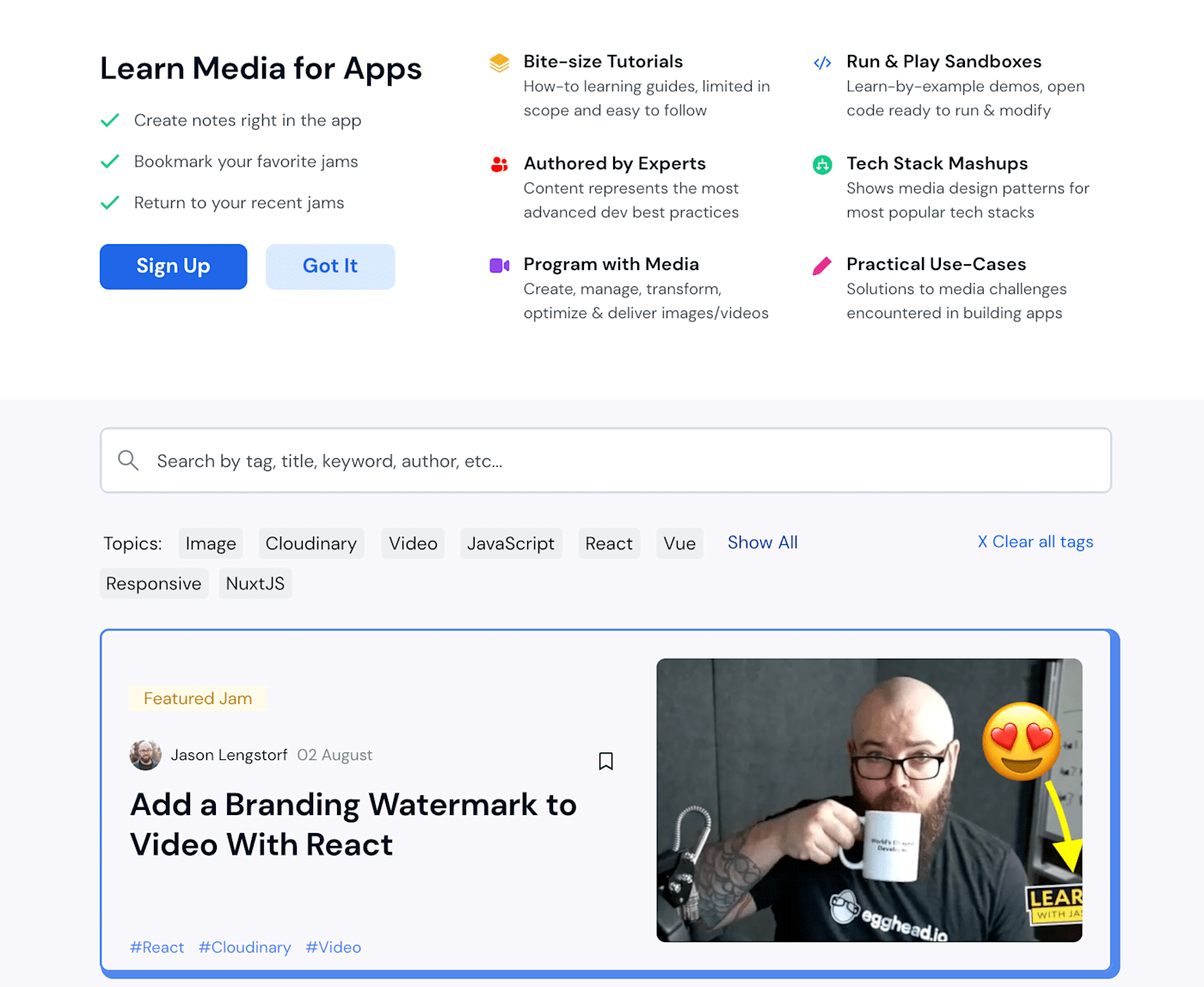Click the Practical Use-Cases heading
This screenshot has width=1204, height=987.
(x=937, y=264)
